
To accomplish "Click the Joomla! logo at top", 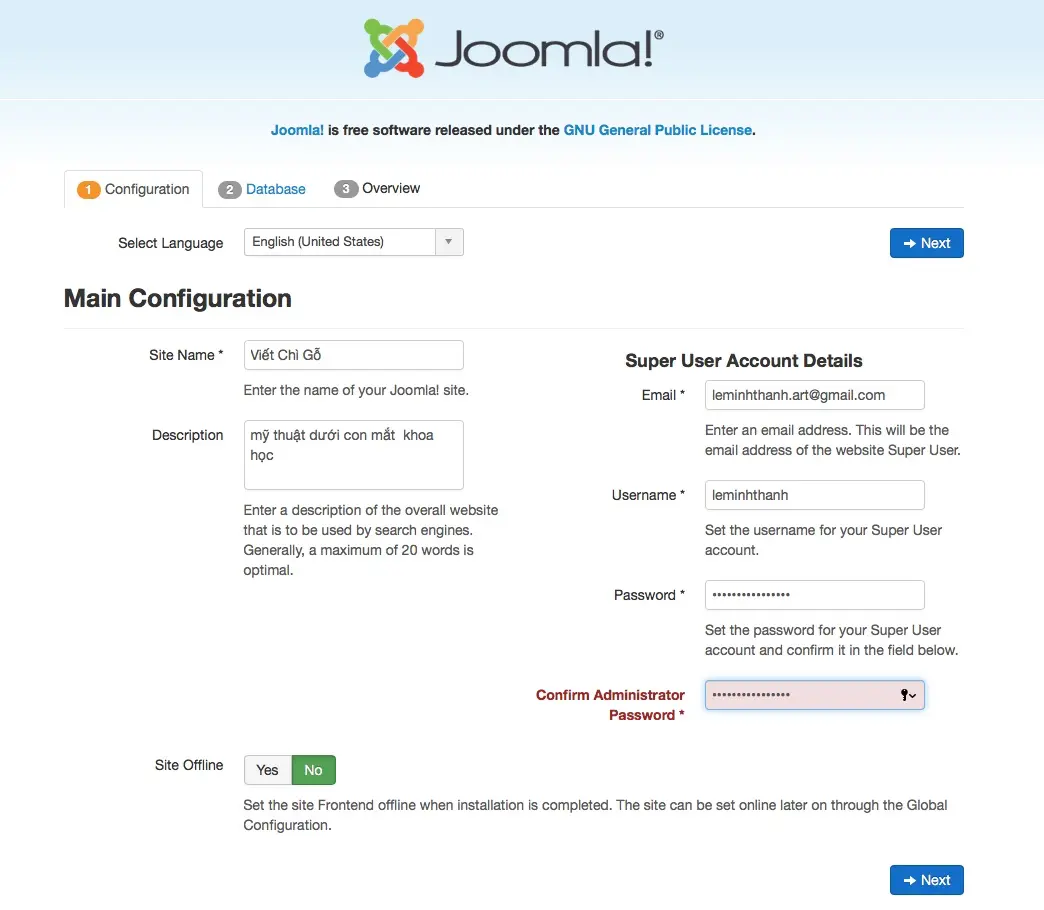I will [x=513, y=48].
